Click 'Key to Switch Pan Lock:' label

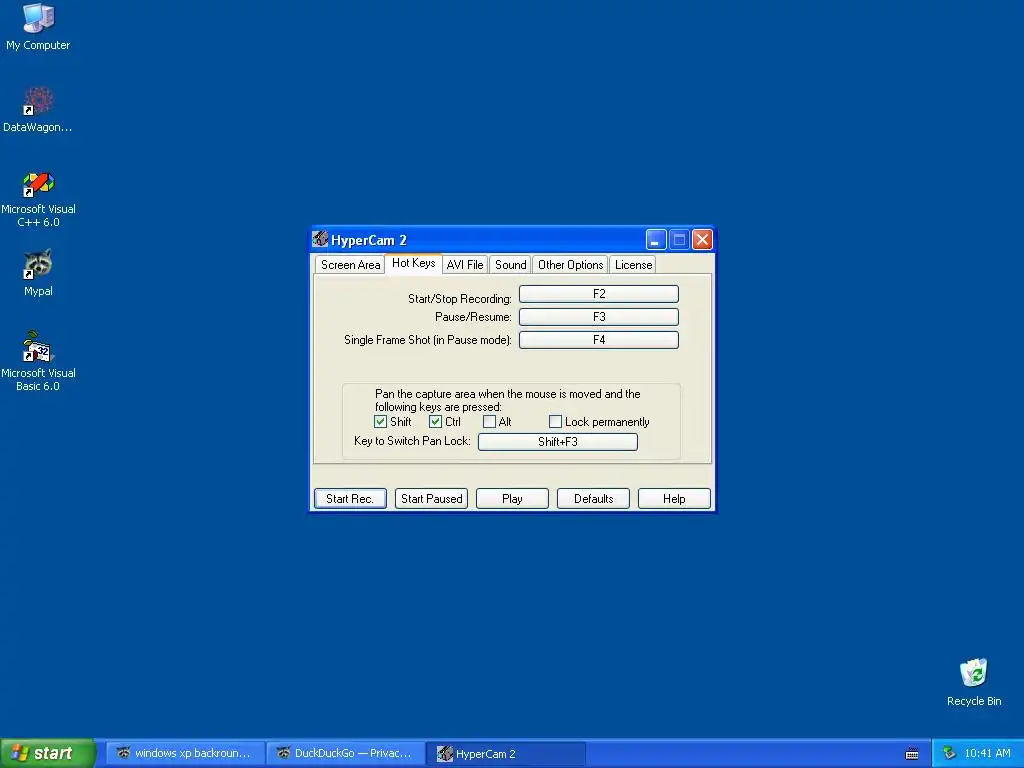pyautogui.click(x=412, y=441)
